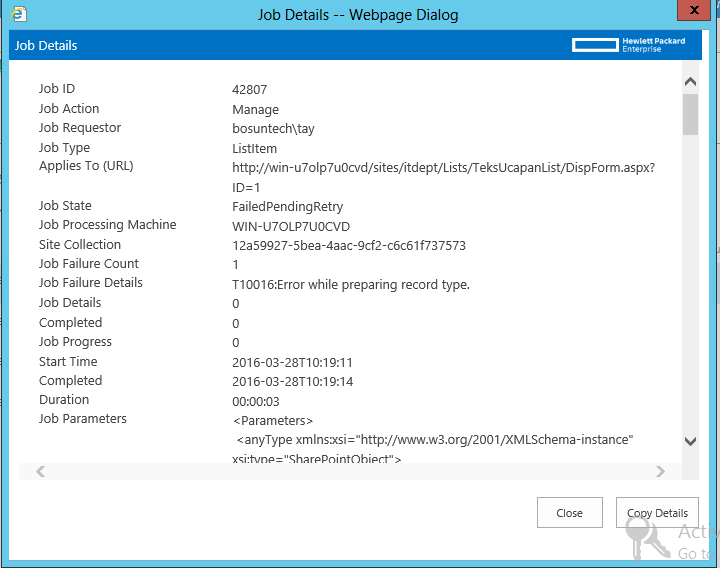The width and height of the screenshot is (720, 568).
Task: Click the vertical scrollbar thumb
Action: pos(690,114)
